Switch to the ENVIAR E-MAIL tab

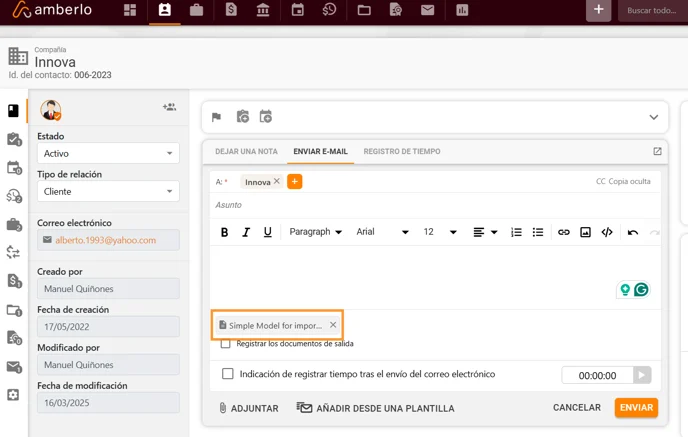coord(320,151)
